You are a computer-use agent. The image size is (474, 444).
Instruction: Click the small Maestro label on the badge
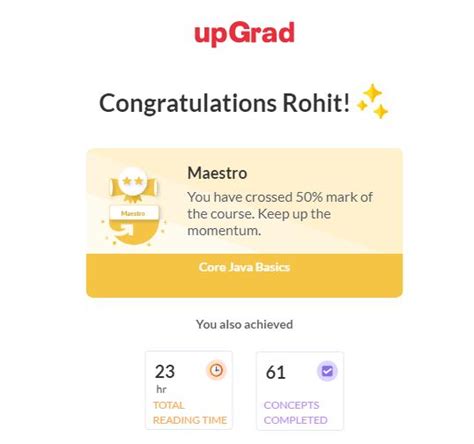[x=133, y=213]
